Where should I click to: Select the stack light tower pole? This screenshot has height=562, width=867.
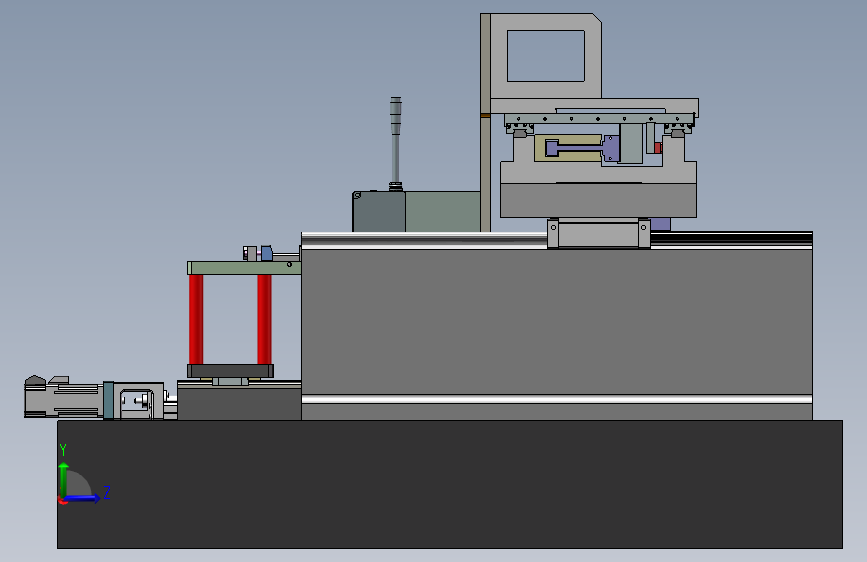pos(395,144)
